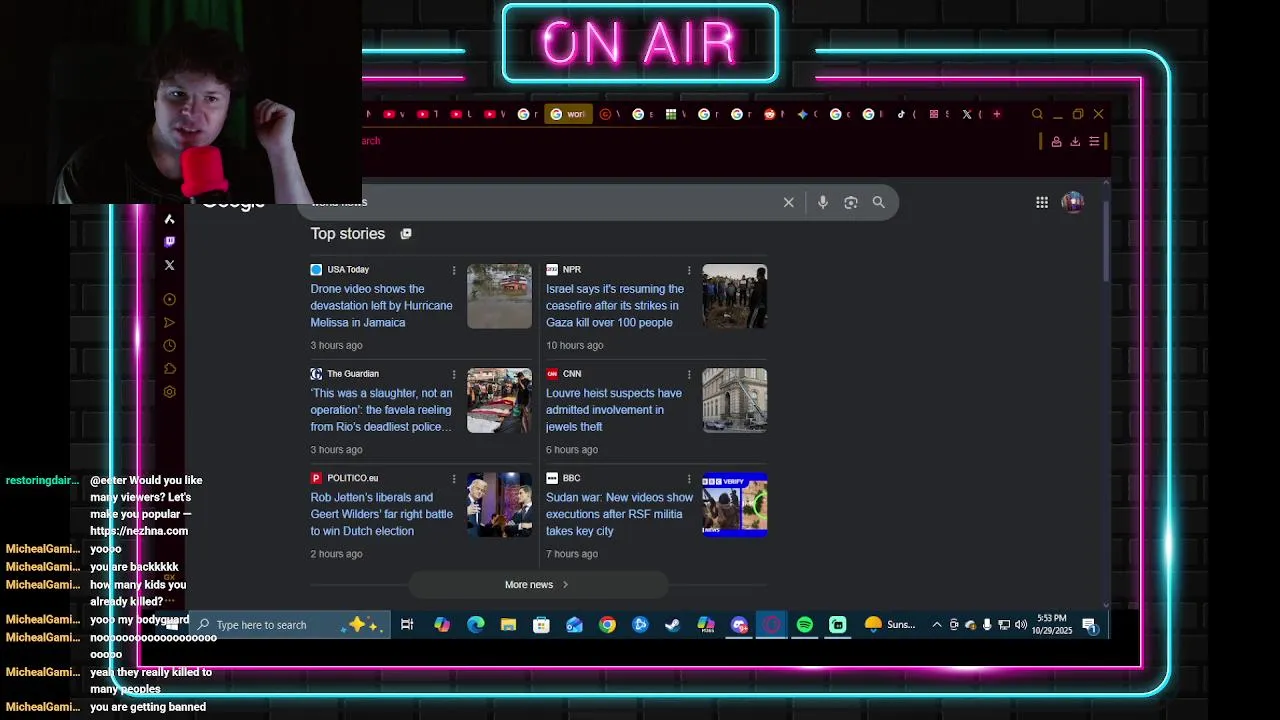This screenshot has height=720, width=1280.
Task: Switch to the TikTok browser tab
Action: (905, 114)
